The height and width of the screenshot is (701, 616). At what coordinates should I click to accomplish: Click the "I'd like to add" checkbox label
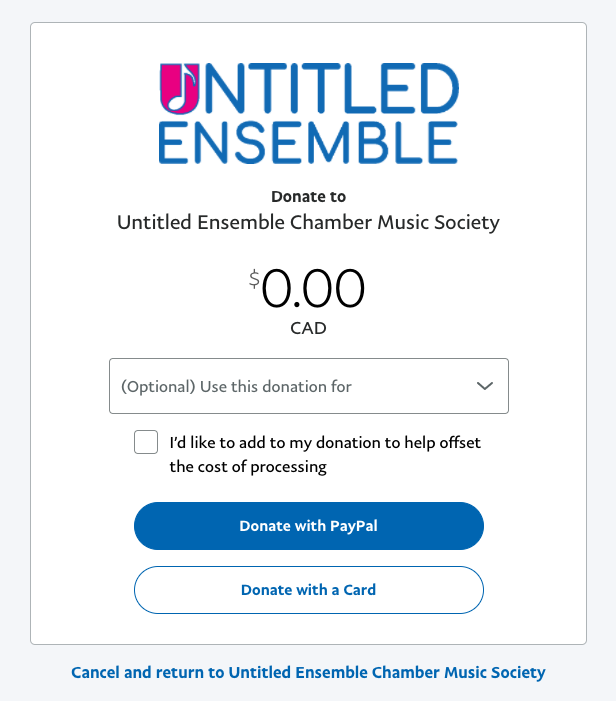[x=325, y=442]
